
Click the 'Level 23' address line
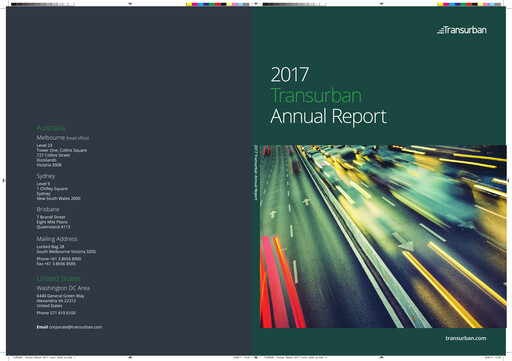(x=44, y=145)
